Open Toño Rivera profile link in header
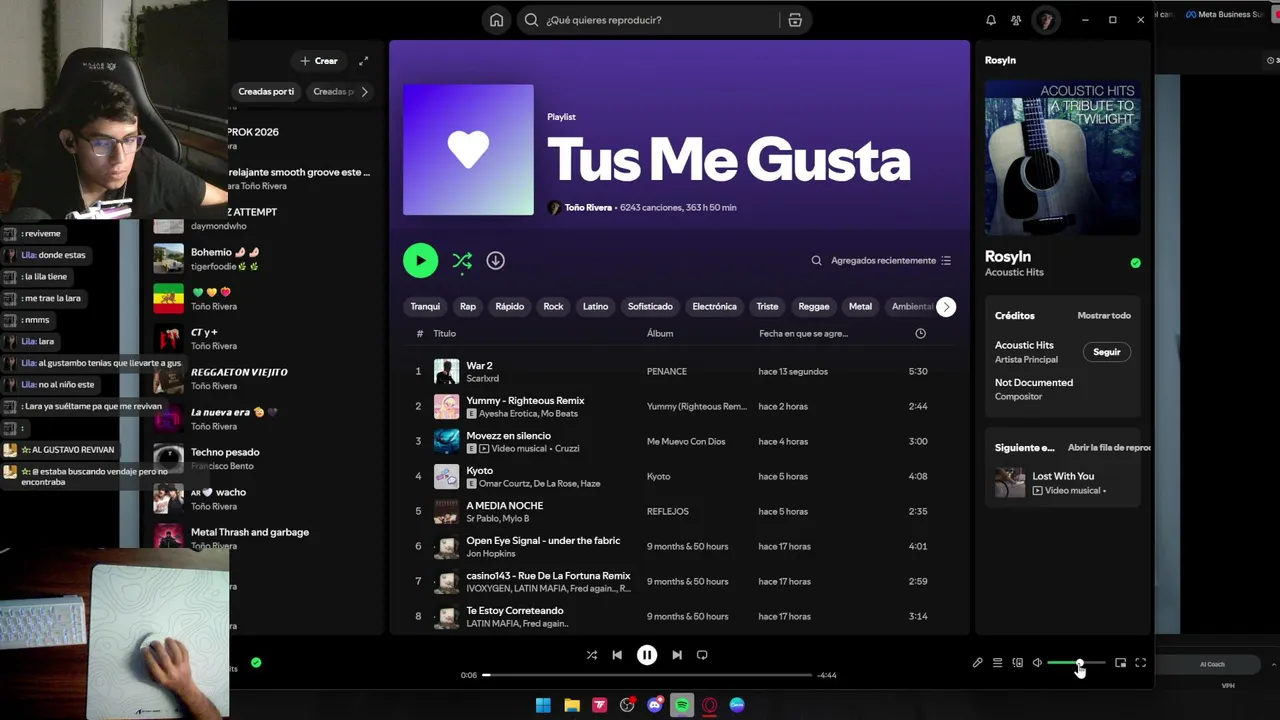The image size is (1280, 720). tap(588, 208)
